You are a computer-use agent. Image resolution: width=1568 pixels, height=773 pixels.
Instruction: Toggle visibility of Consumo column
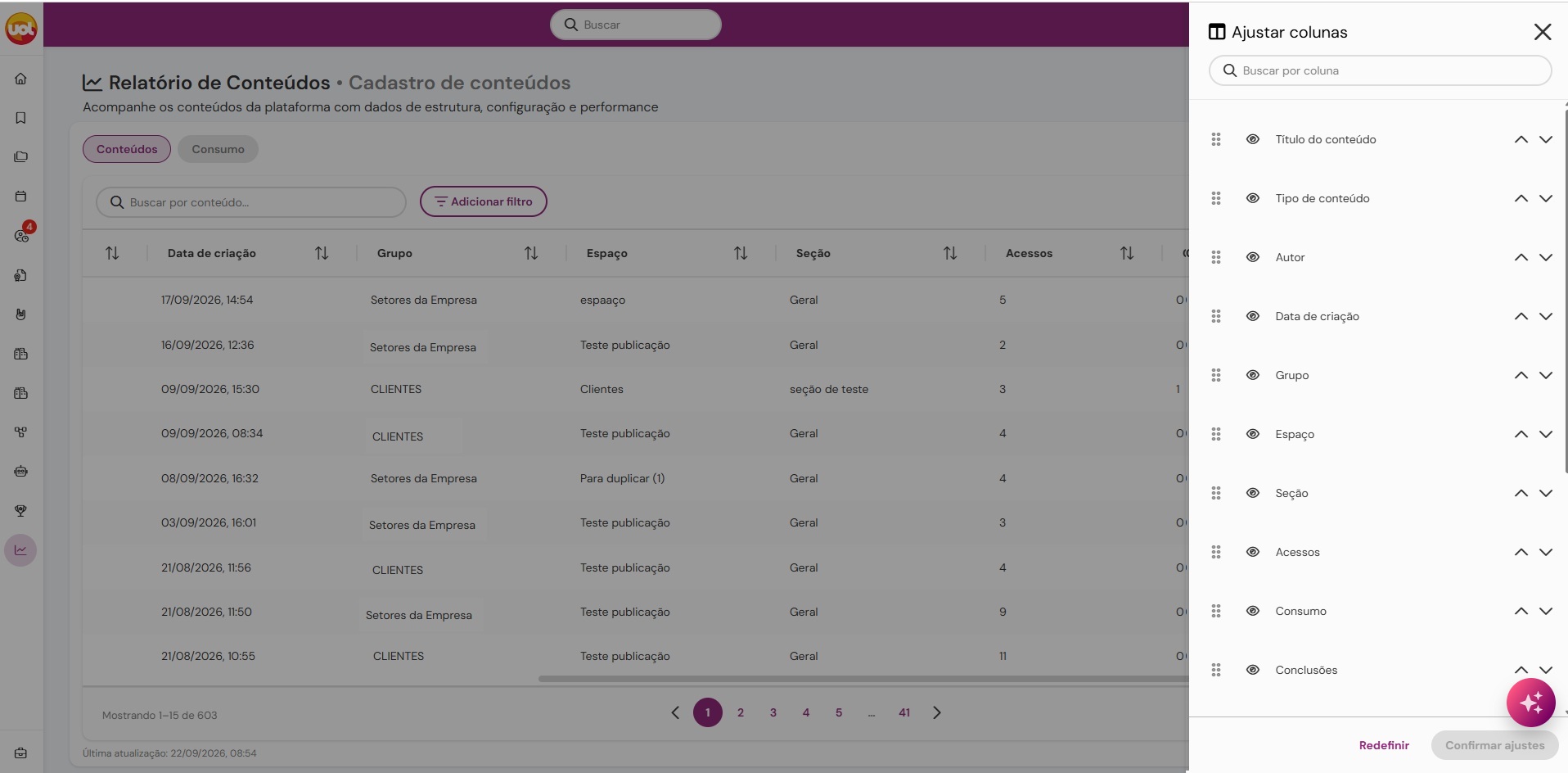tap(1252, 611)
